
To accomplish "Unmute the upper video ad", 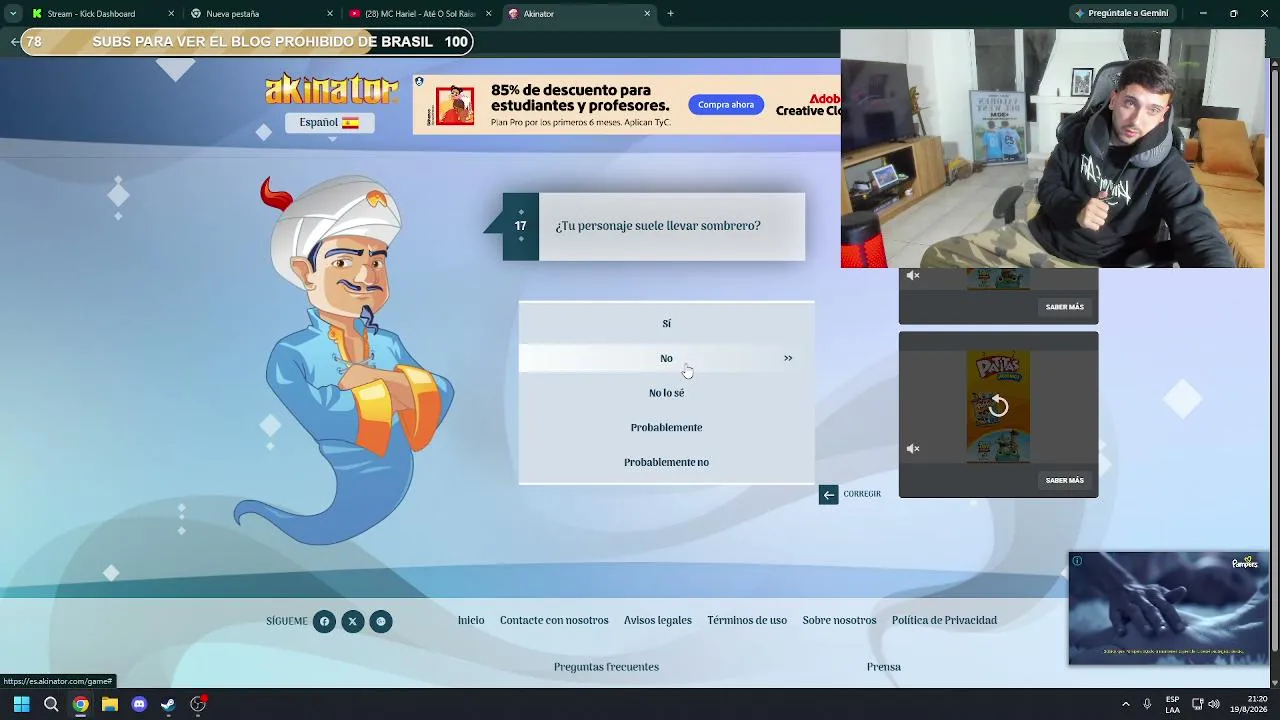I will [x=913, y=276].
